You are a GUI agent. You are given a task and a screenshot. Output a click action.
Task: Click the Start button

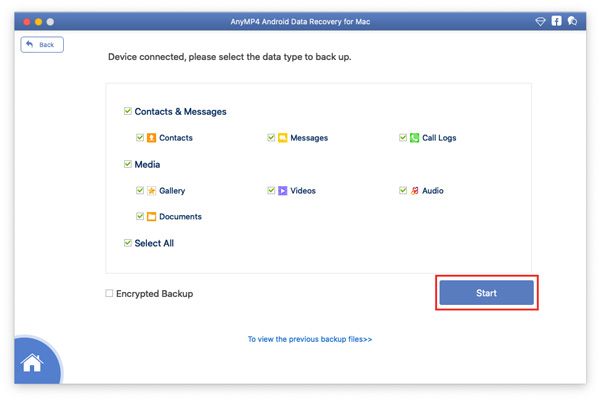pos(486,293)
